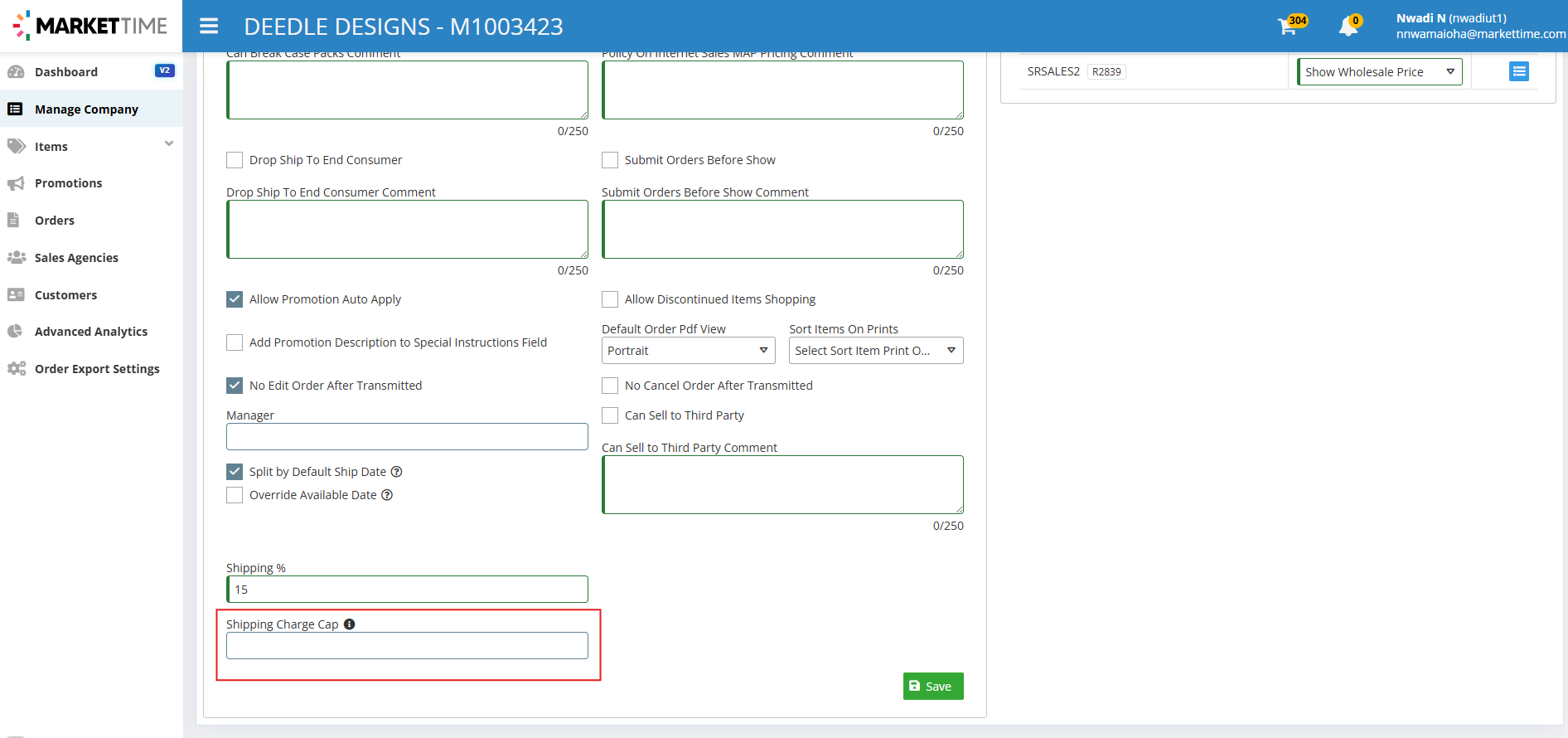Click the green Save button
Image resolution: width=1568 pixels, height=738 pixels.
pyautogui.click(x=933, y=687)
